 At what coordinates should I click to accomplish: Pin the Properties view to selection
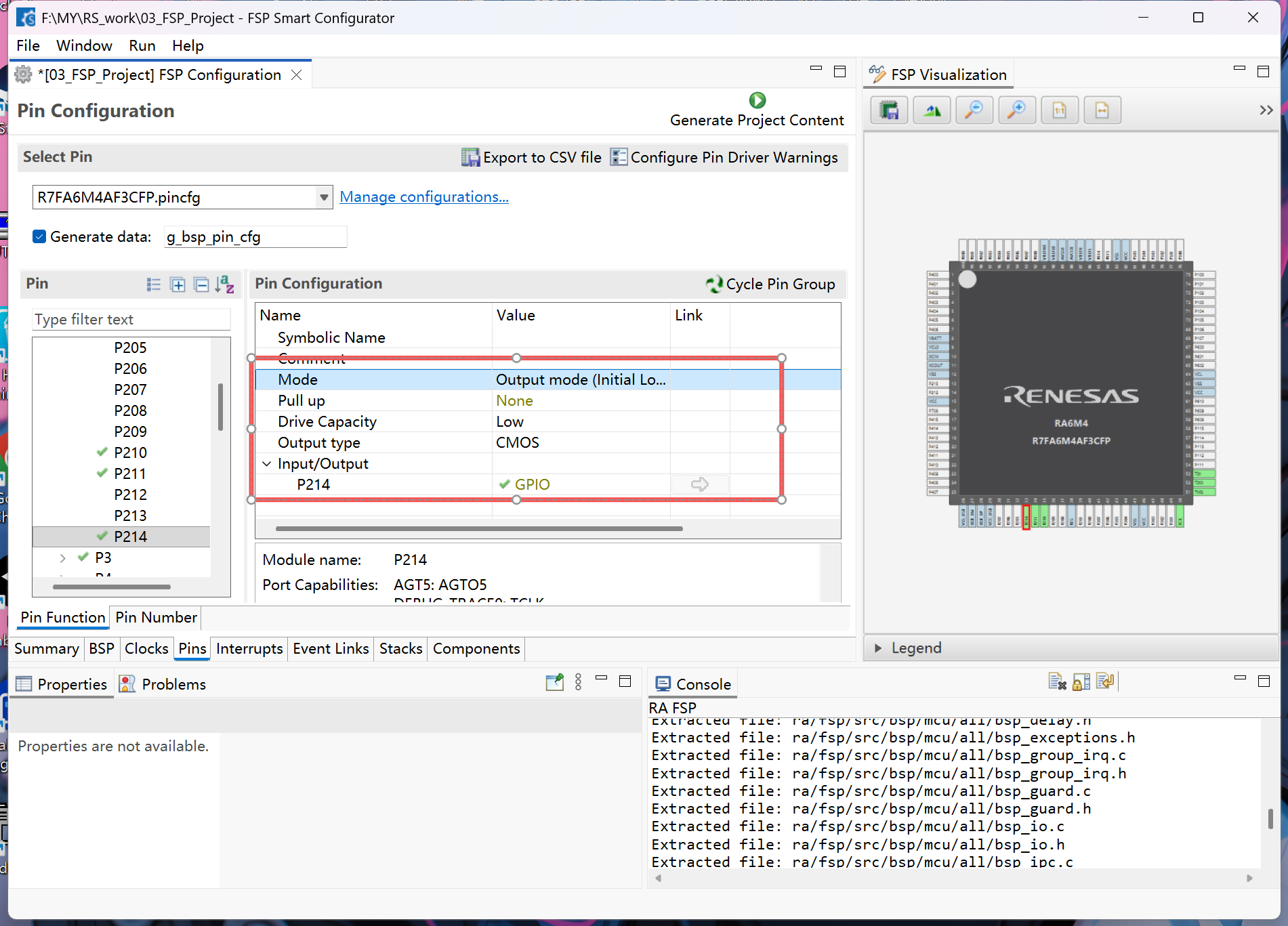(554, 682)
